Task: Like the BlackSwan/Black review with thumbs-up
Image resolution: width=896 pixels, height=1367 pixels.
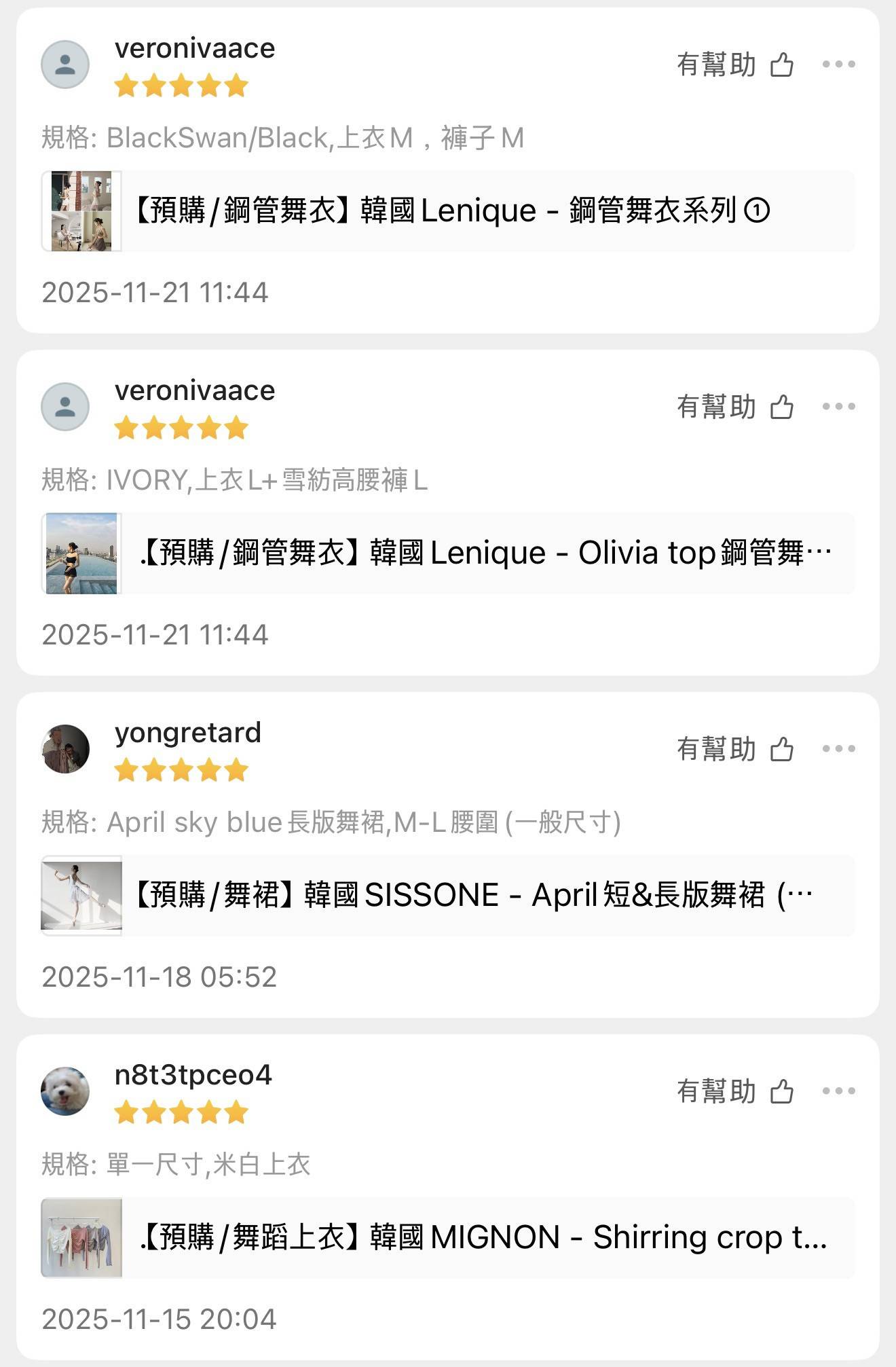Action: tap(782, 65)
